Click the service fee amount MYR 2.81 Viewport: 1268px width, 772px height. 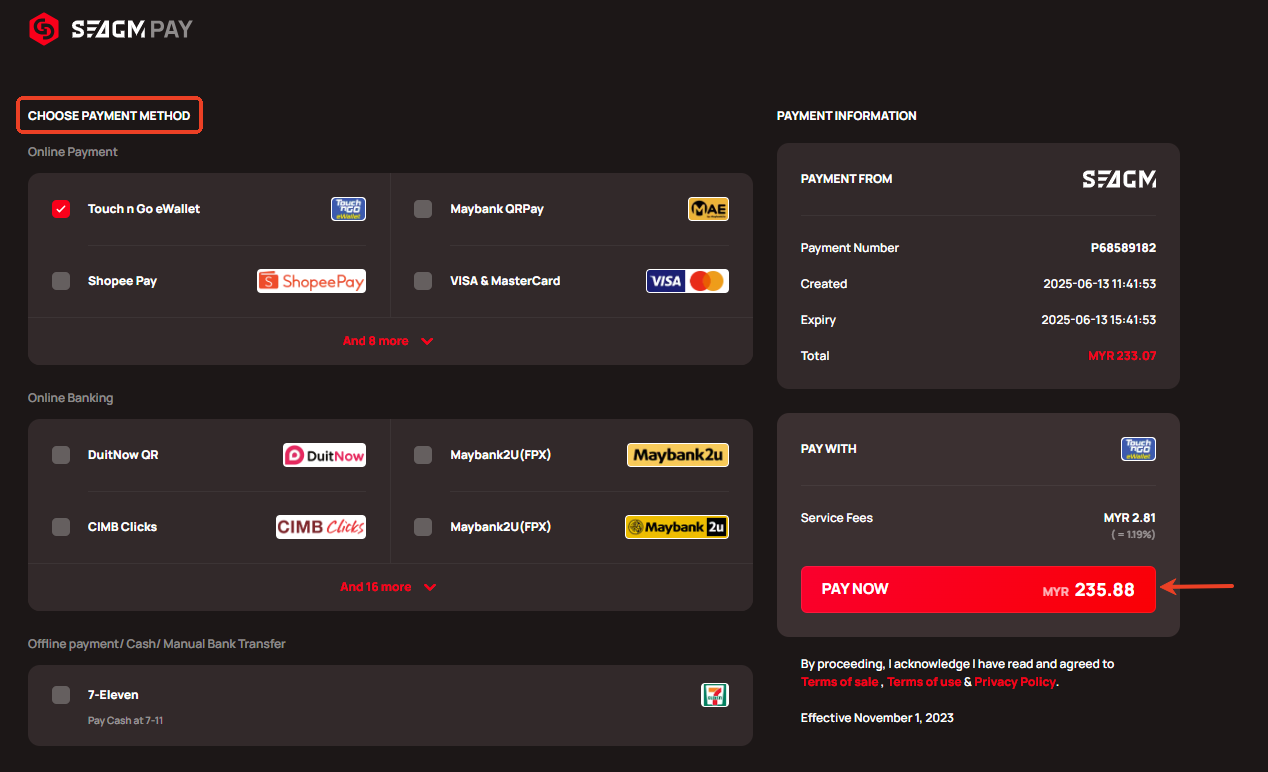click(1130, 518)
